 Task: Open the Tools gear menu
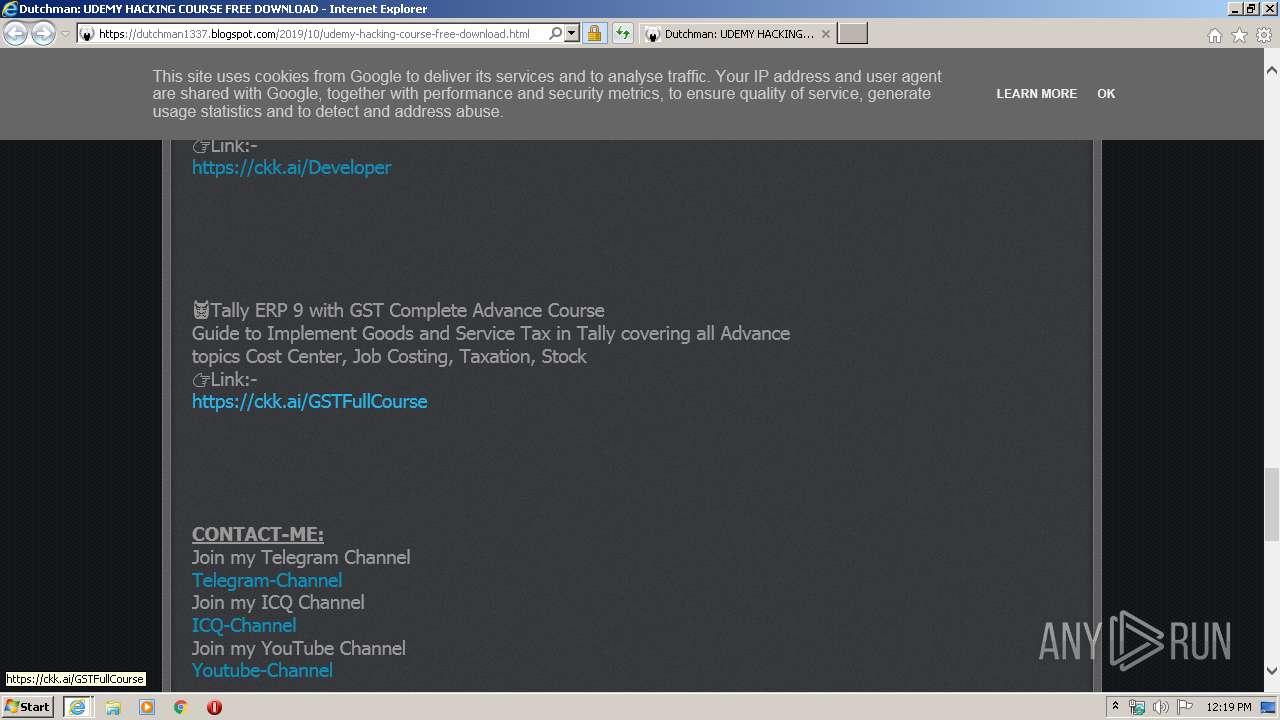pyautogui.click(x=1263, y=35)
